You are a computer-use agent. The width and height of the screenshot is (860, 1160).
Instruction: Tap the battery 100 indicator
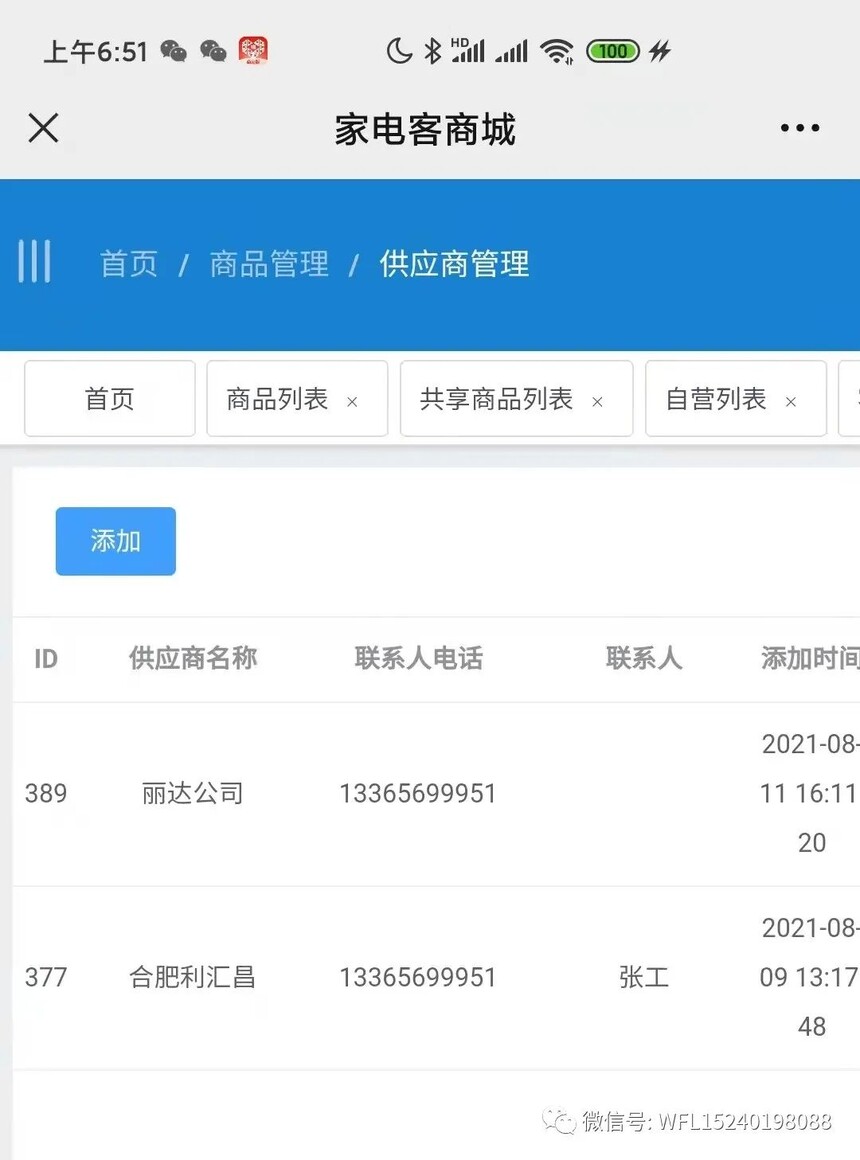tap(613, 51)
